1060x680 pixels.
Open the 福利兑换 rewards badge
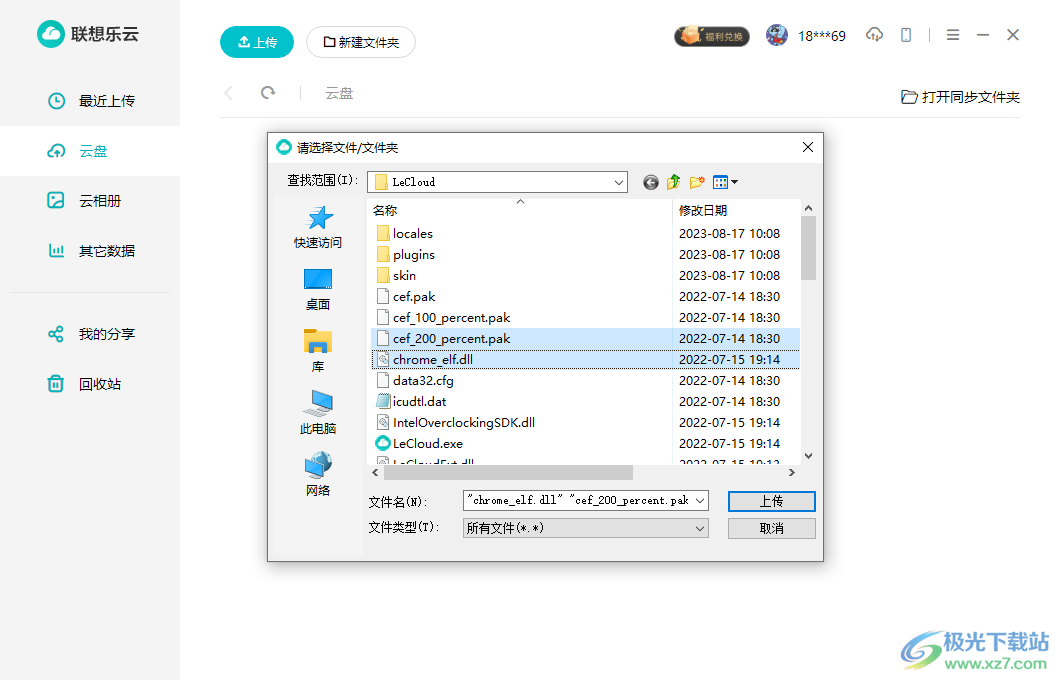(x=712, y=36)
